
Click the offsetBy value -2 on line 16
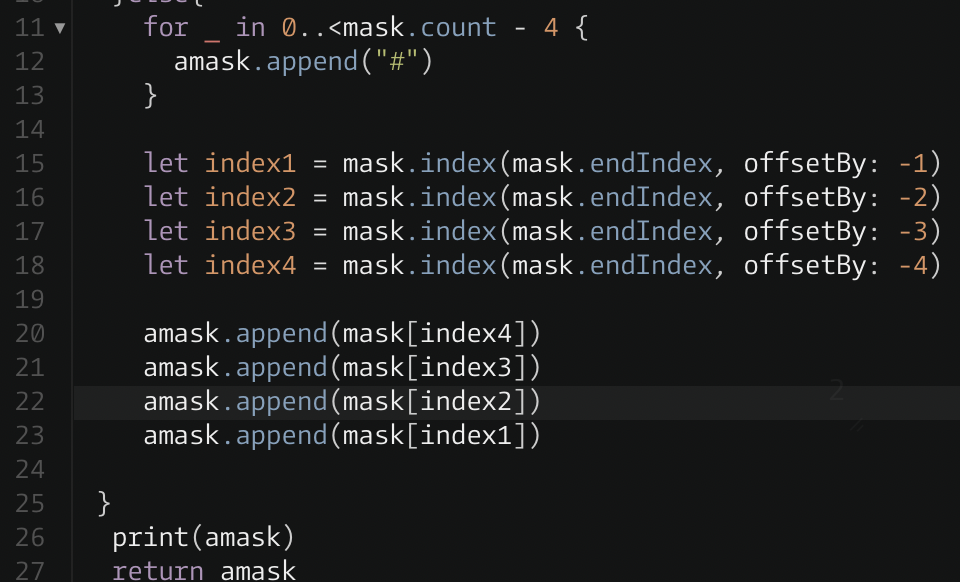coord(913,198)
